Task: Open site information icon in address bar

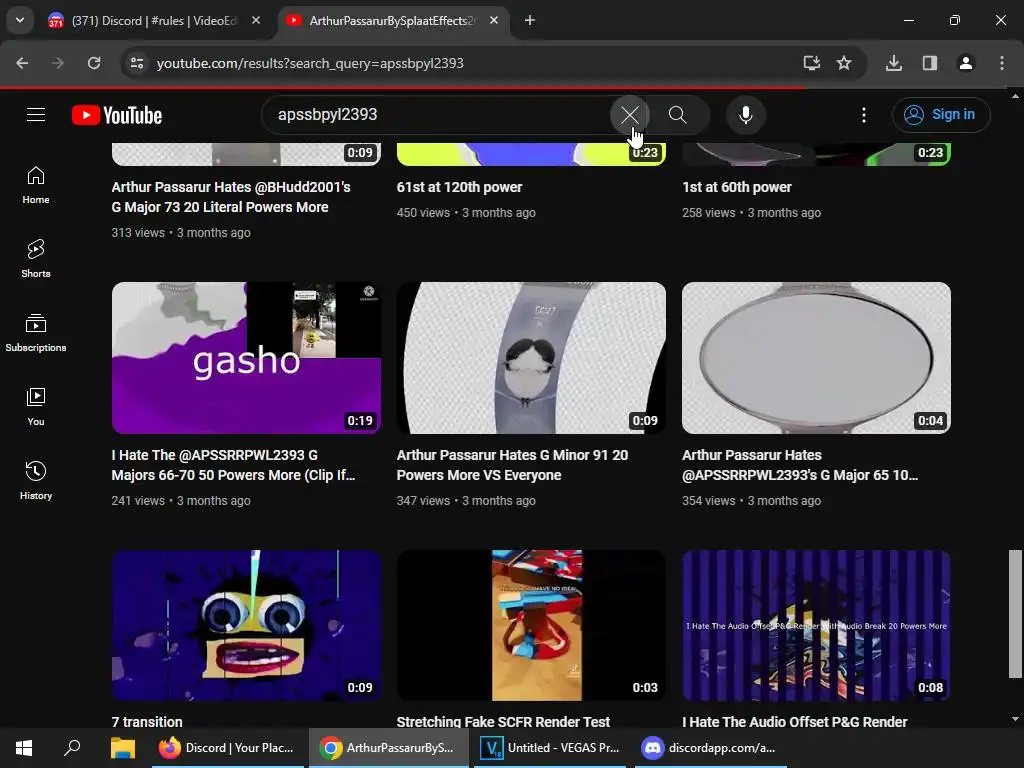Action: click(136, 63)
